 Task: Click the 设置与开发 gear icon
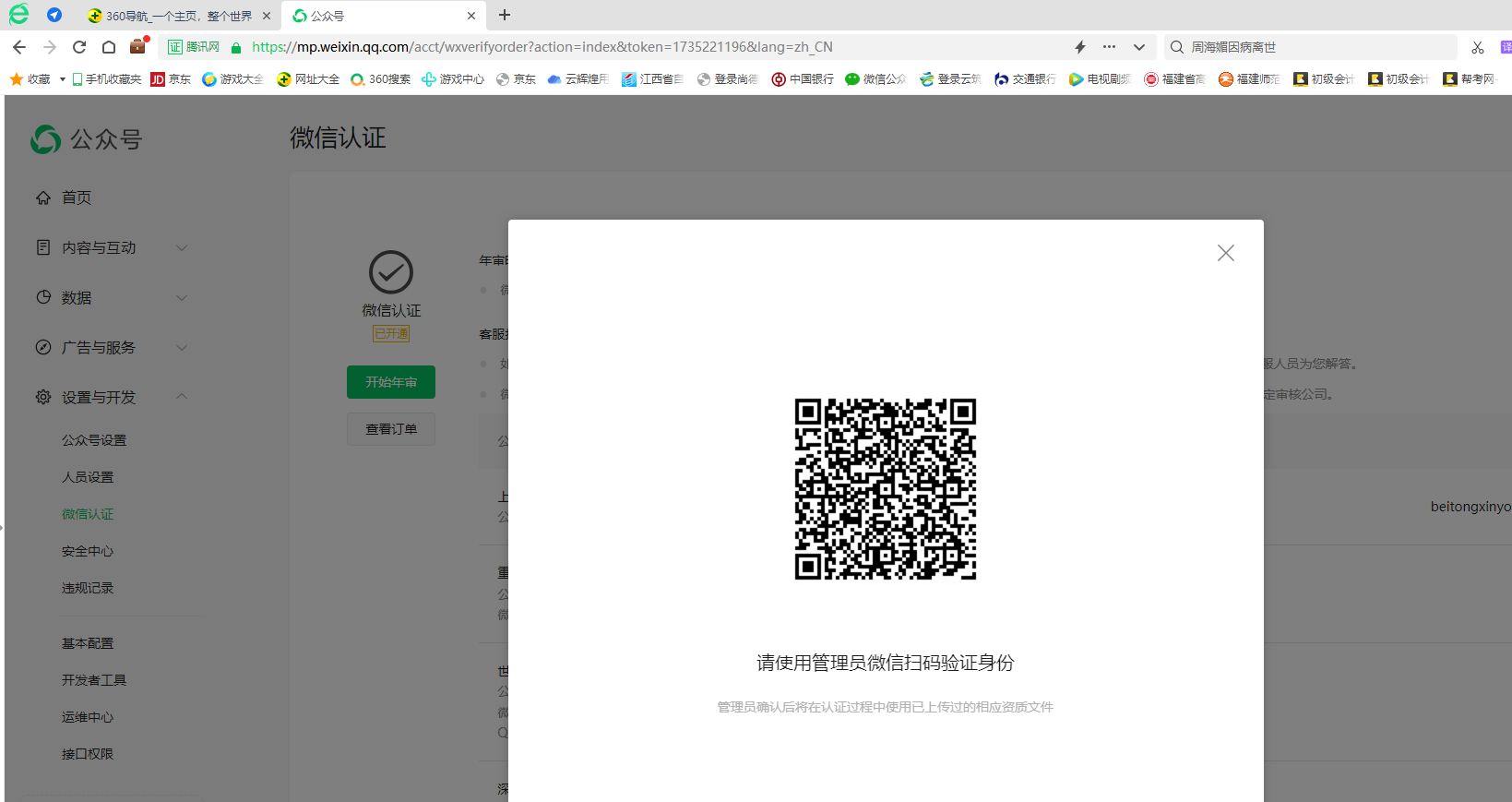tap(43, 397)
